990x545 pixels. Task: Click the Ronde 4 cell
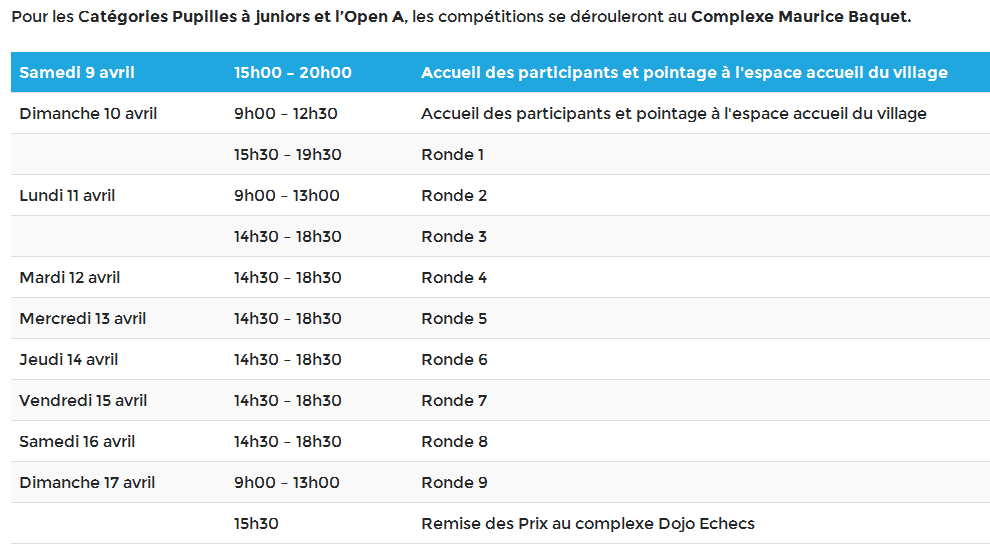(455, 278)
